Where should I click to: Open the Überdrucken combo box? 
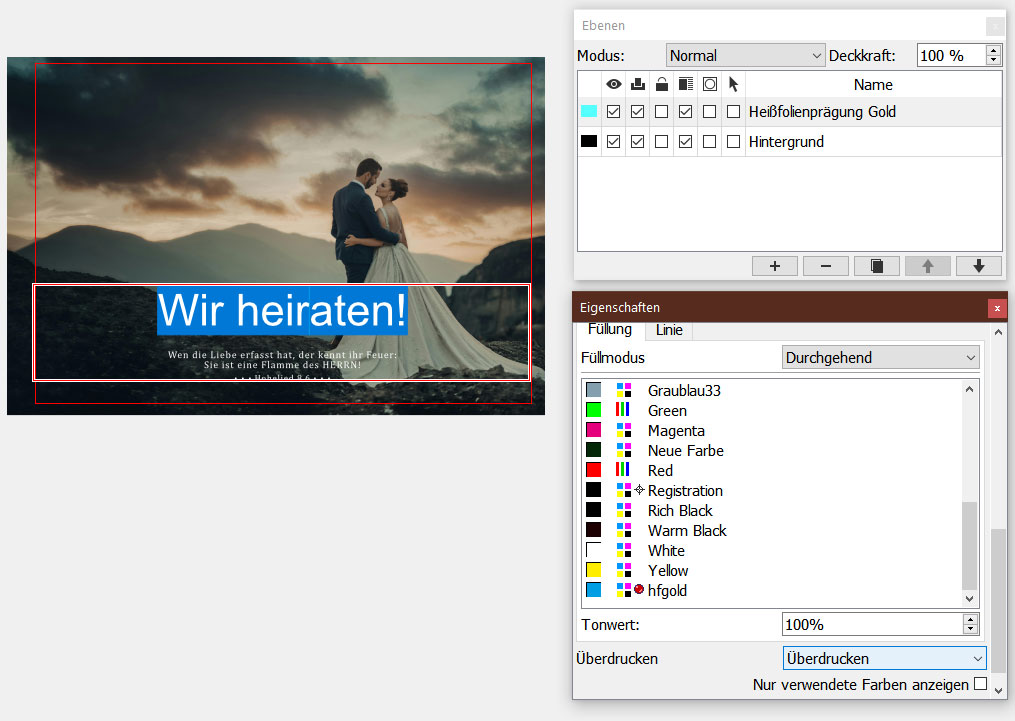pos(884,658)
